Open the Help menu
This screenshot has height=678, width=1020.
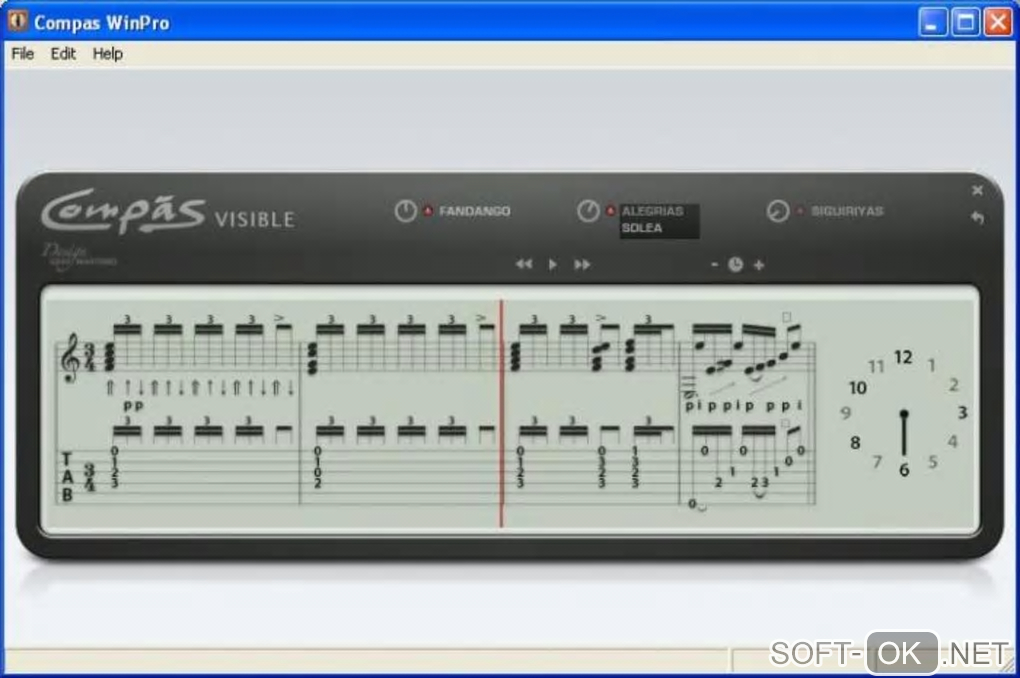click(x=107, y=53)
